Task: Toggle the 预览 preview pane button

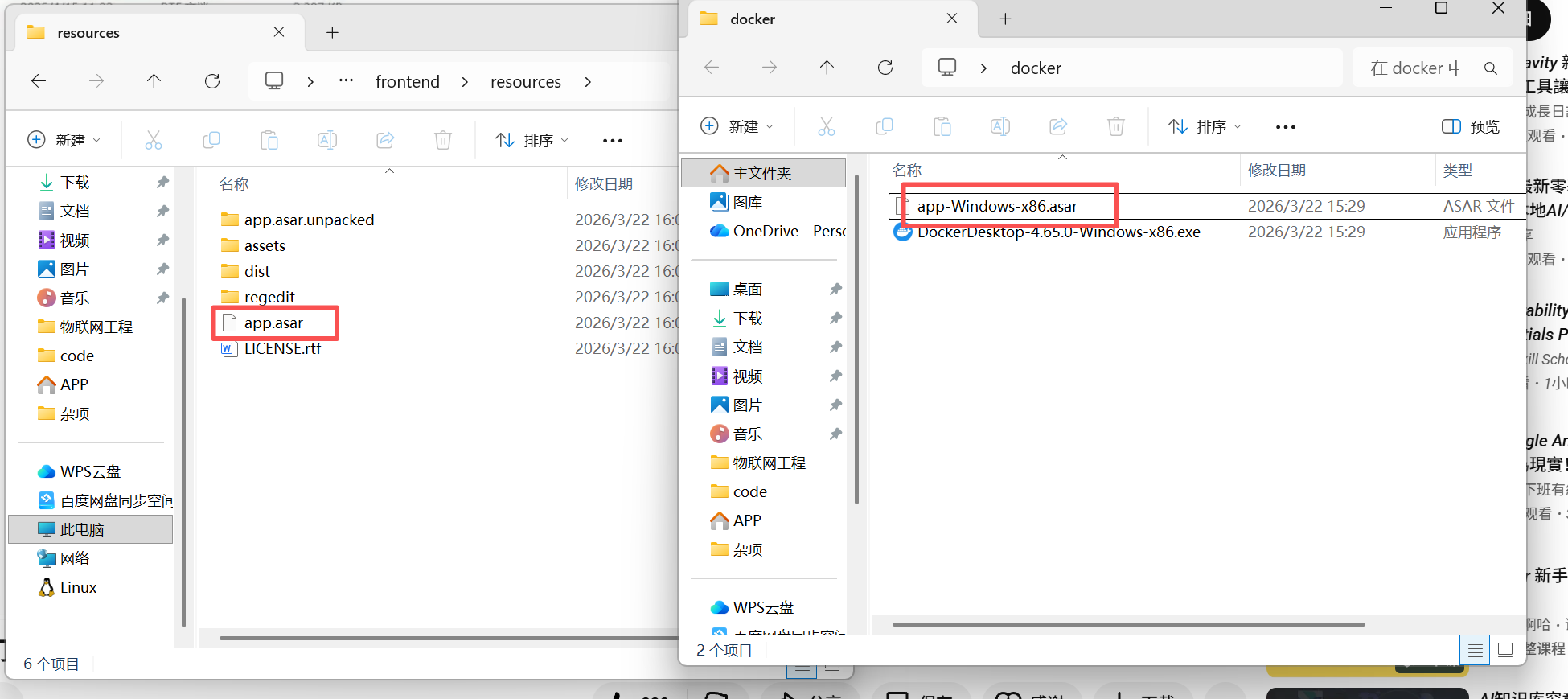Action: (x=1471, y=126)
